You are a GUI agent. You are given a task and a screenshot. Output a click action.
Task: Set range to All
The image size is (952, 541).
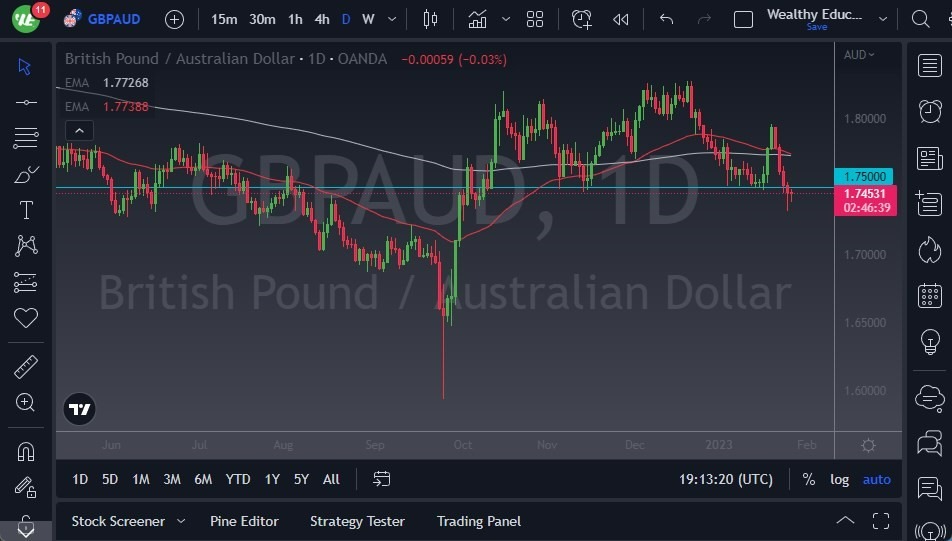click(x=331, y=479)
